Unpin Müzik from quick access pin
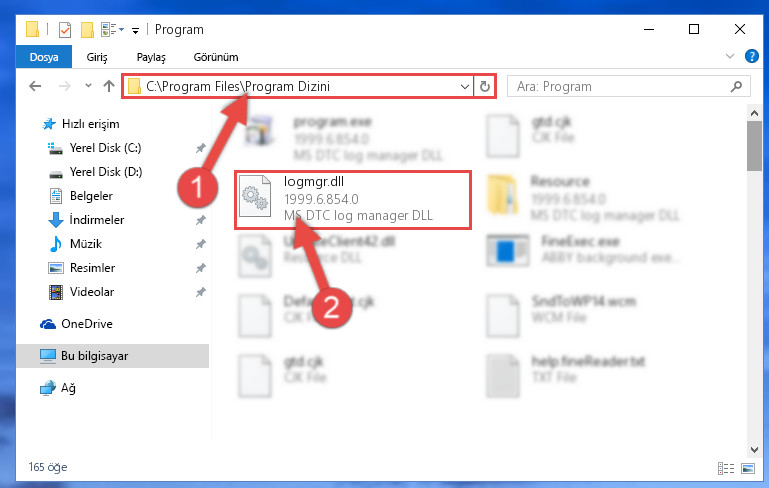This screenshot has height=488, width=769. tap(200, 244)
